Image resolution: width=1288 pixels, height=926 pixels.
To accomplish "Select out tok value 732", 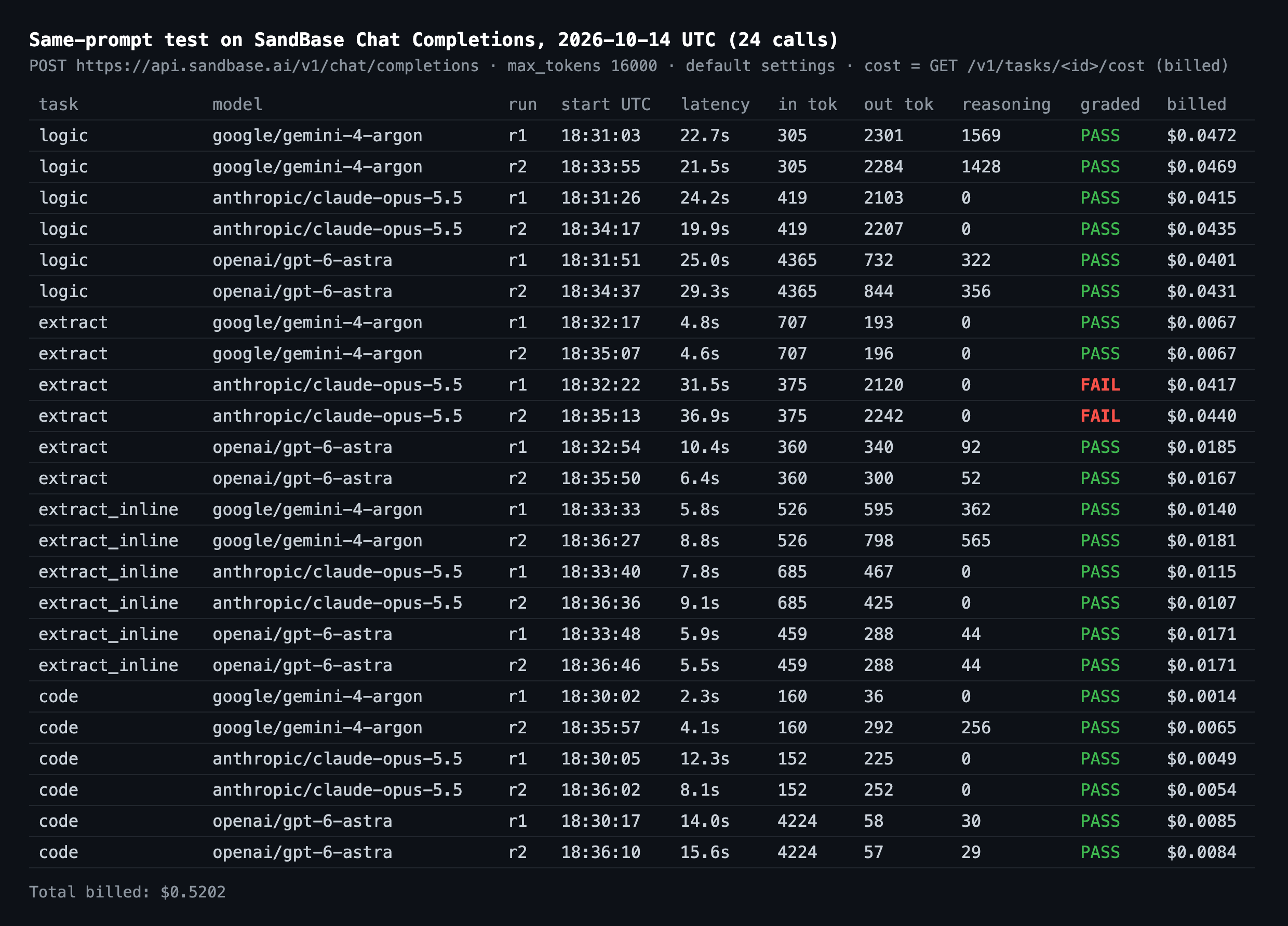I will pyautogui.click(x=879, y=261).
